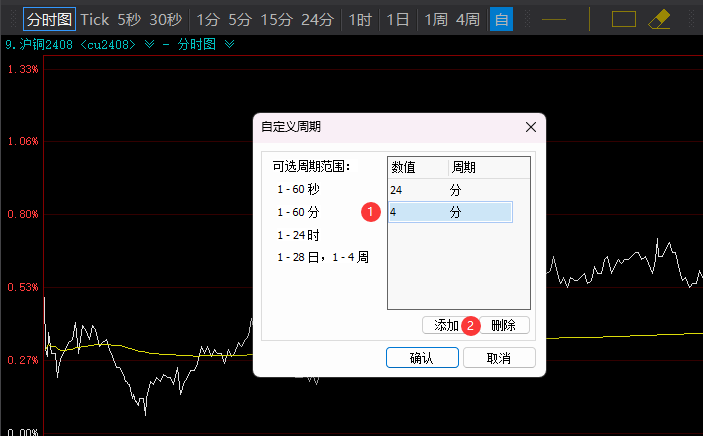Select the 5秒 period
Viewport: 703px width, 436px height.
click(x=129, y=19)
